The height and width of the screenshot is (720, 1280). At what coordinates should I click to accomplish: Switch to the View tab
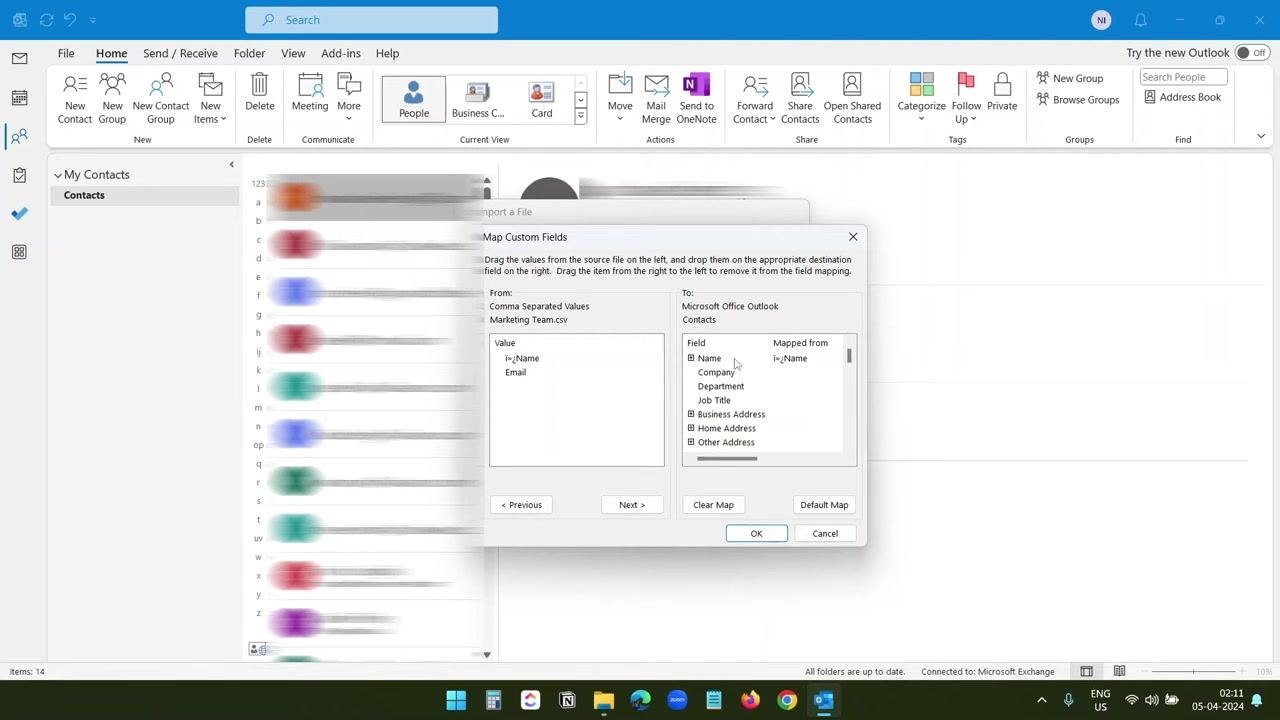tap(293, 53)
